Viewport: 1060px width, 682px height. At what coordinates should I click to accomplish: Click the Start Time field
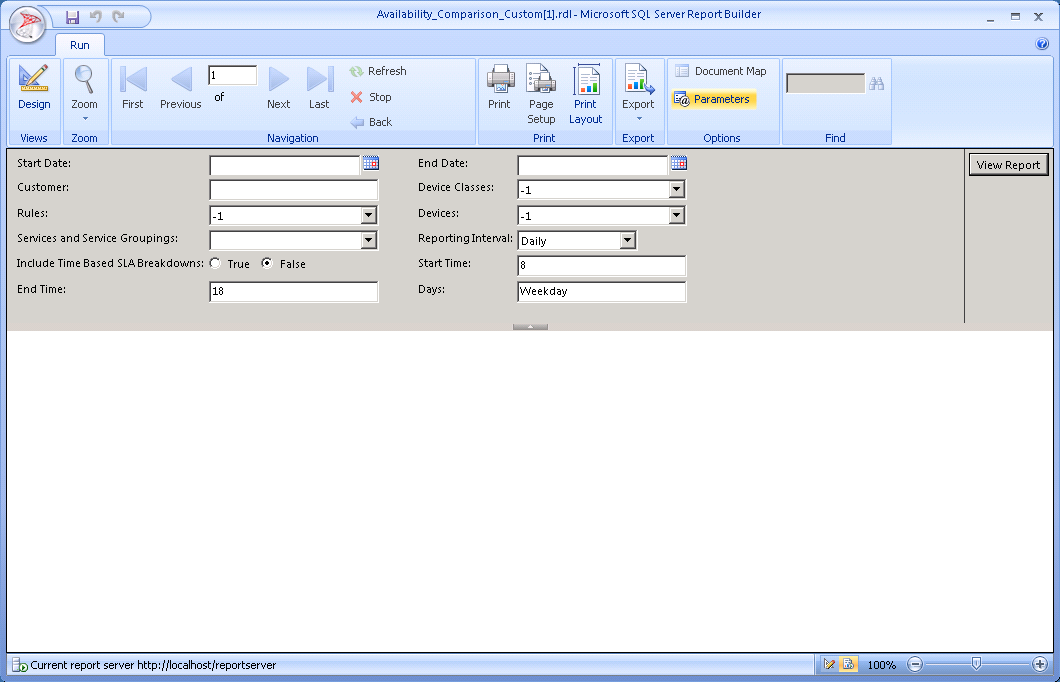pyautogui.click(x=602, y=266)
